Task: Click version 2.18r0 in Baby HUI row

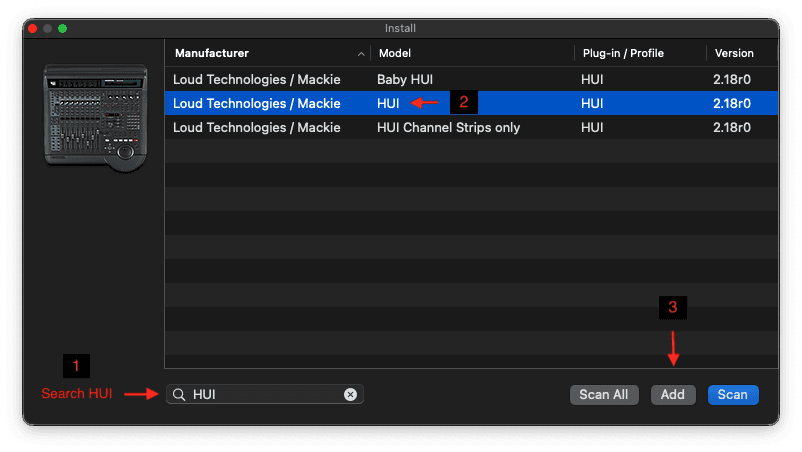Action: (x=732, y=79)
